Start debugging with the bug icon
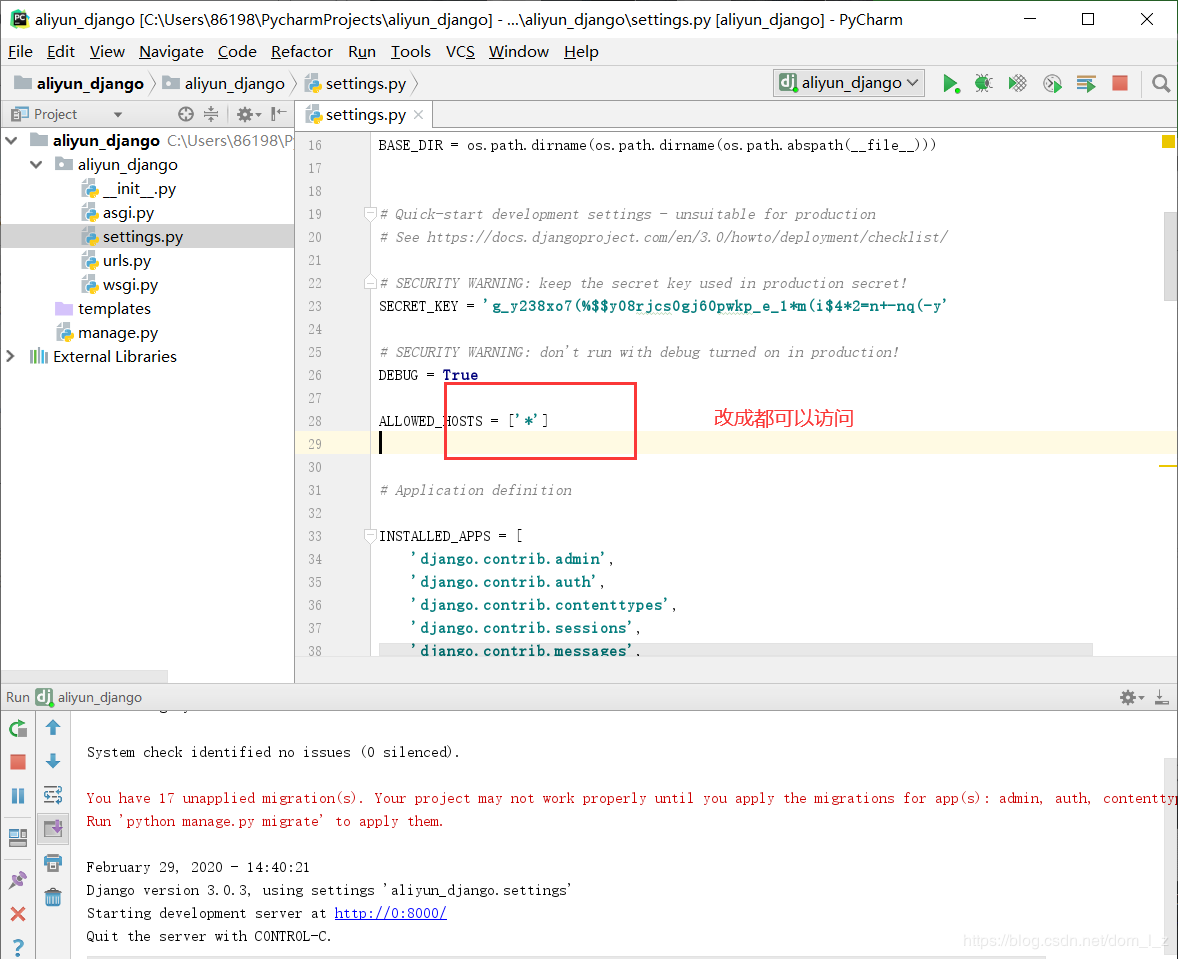Viewport: 1178px width, 959px height. (x=983, y=83)
